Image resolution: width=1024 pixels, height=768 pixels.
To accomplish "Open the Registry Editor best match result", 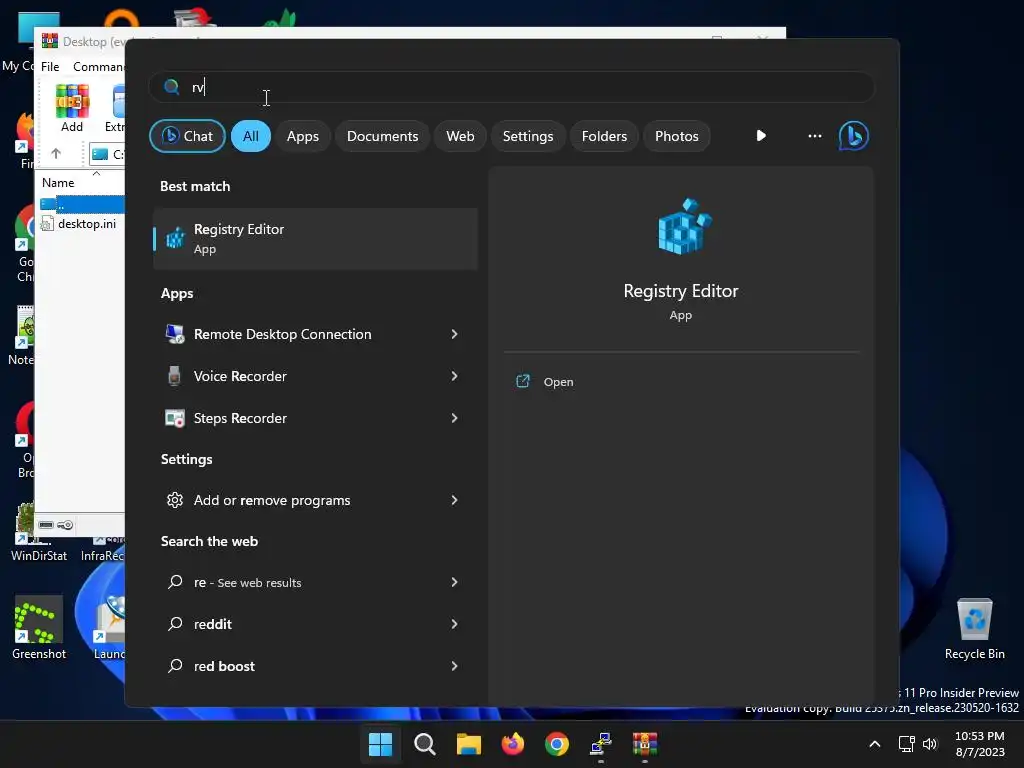I will click(315, 239).
